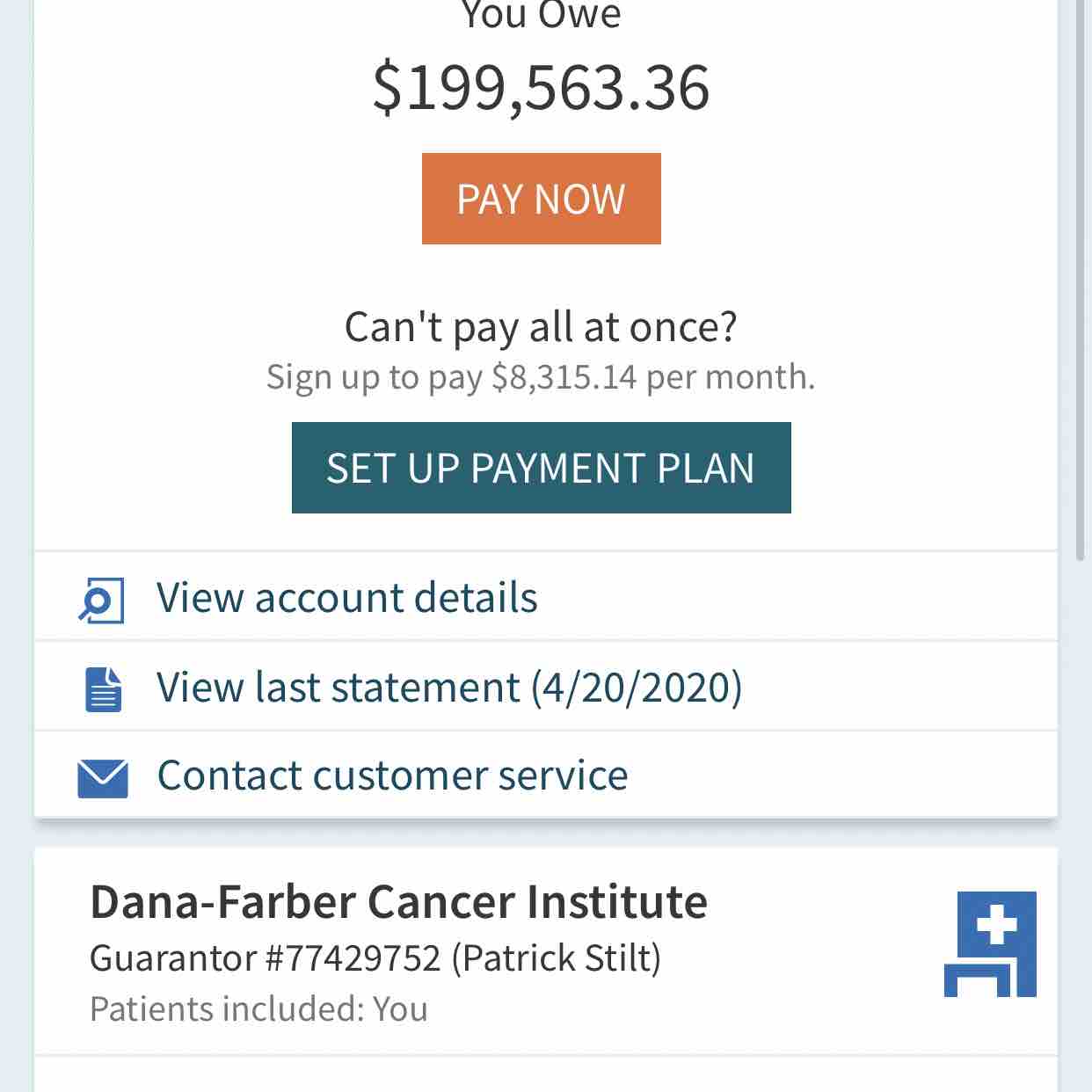Click the magnifier account details icon
The height and width of the screenshot is (1092, 1092).
click(x=101, y=600)
